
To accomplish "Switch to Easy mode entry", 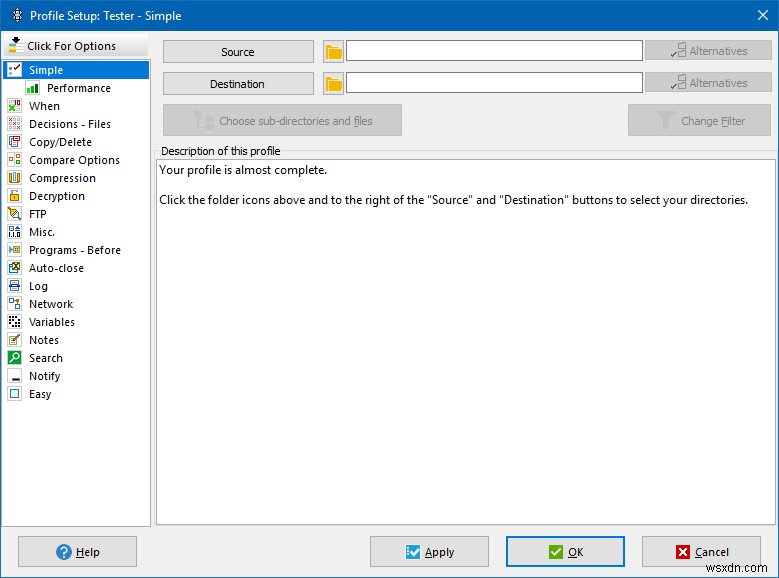I will tap(40, 394).
